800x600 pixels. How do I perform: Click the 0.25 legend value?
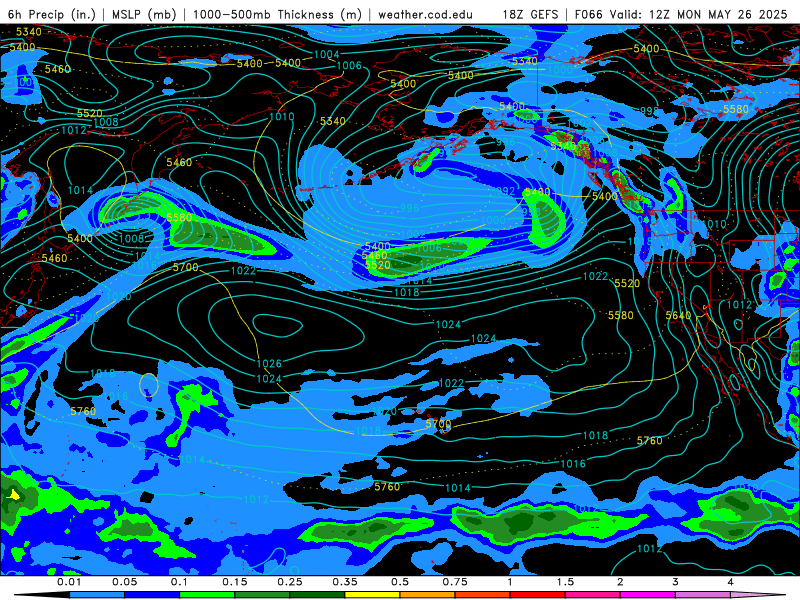coord(290,582)
